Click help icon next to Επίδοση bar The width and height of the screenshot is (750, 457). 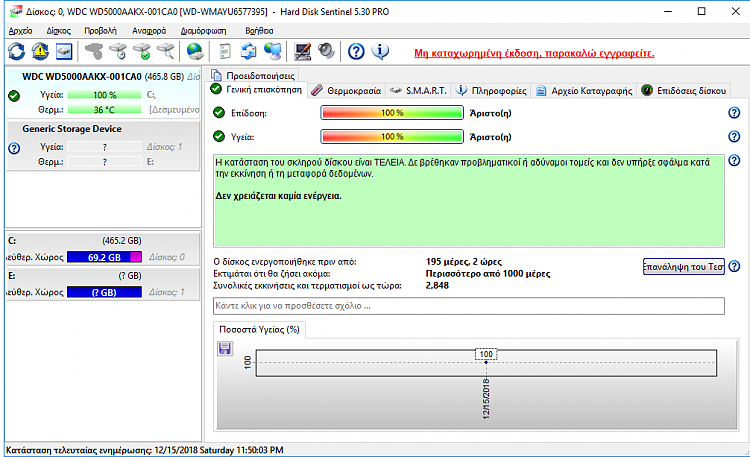click(x=734, y=113)
